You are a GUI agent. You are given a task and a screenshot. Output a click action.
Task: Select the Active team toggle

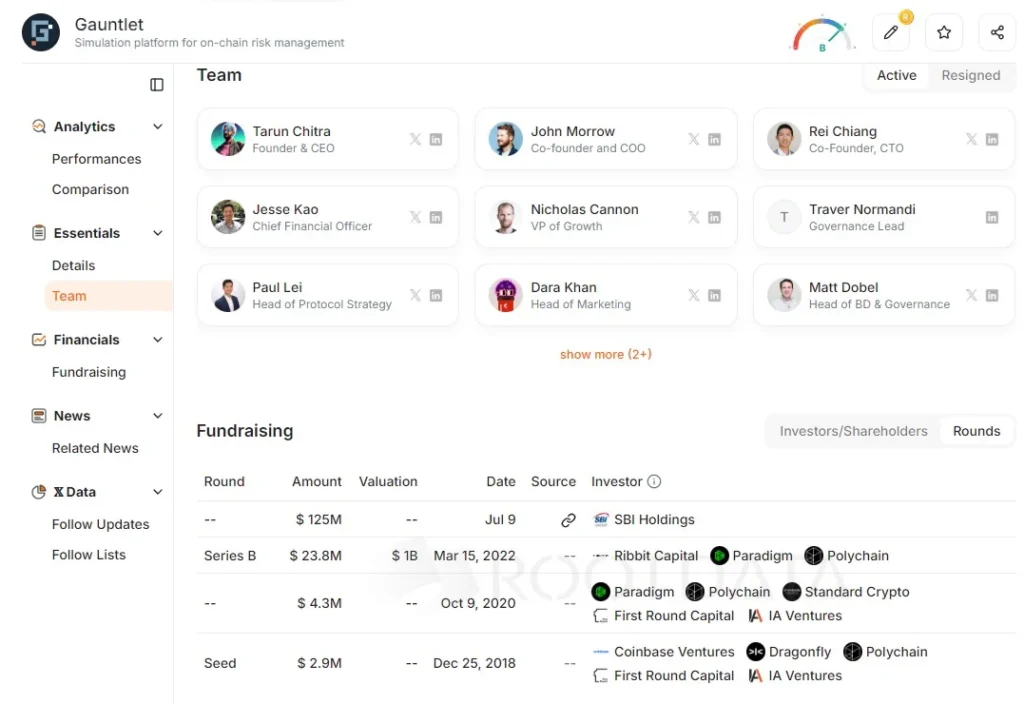pos(896,75)
